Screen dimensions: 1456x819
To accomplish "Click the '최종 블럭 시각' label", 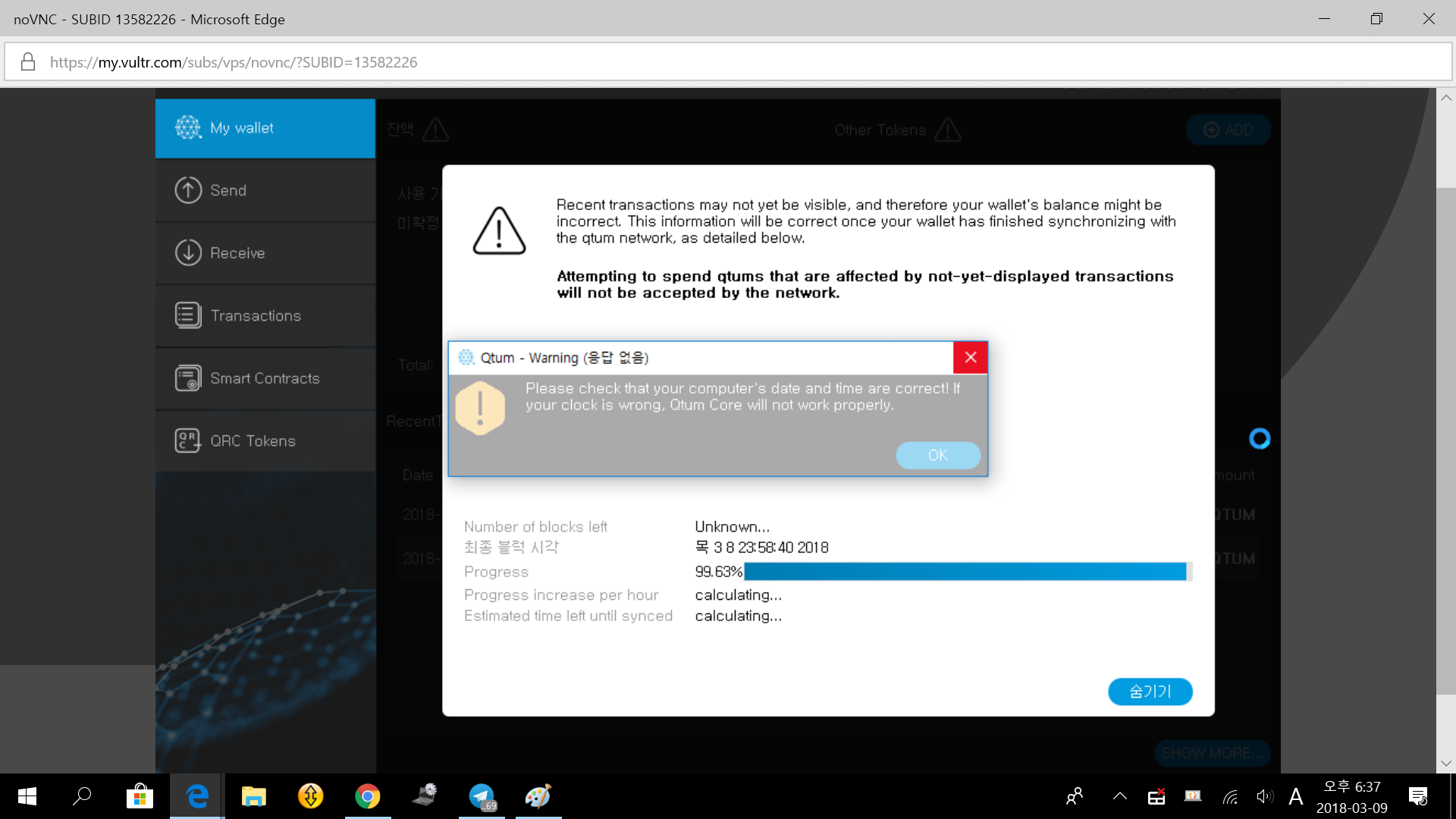I will [511, 548].
